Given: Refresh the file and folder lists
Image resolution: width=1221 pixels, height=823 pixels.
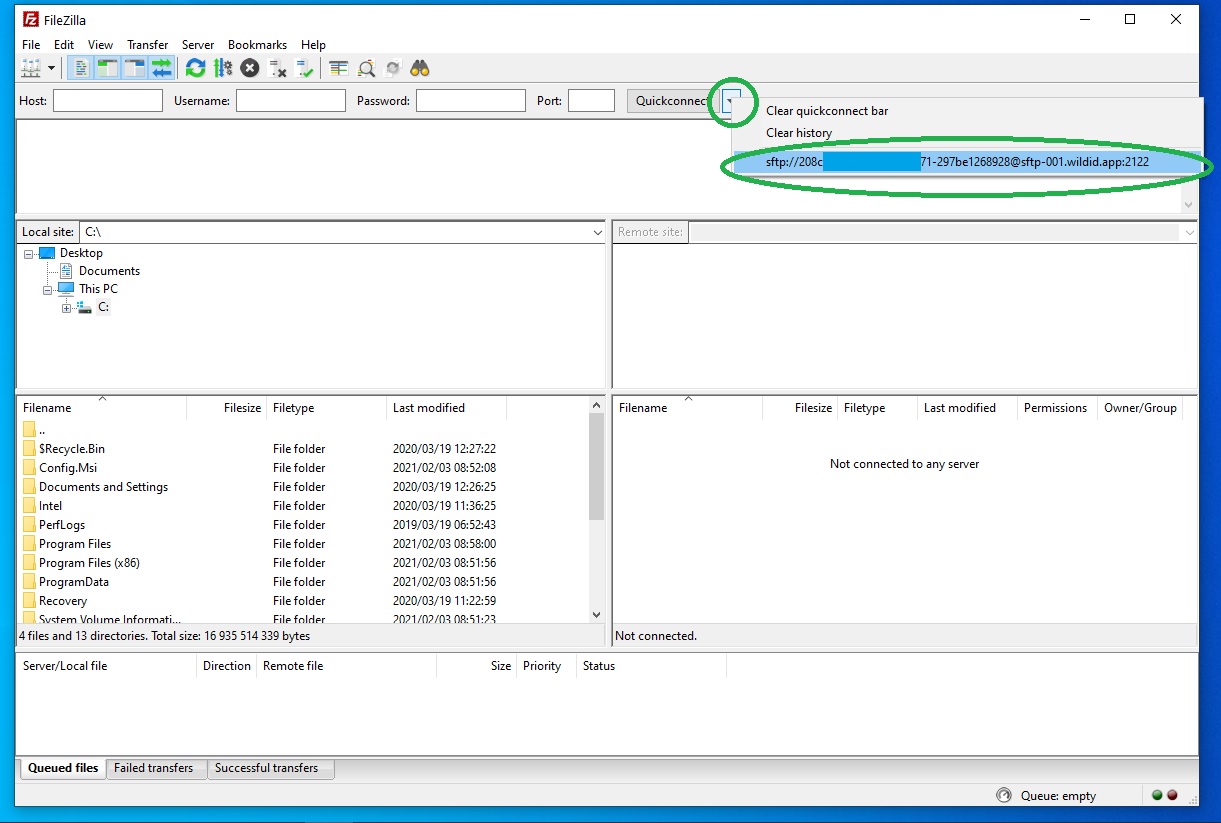Looking at the screenshot, I should pyautogui.click(x=195, y=68).
